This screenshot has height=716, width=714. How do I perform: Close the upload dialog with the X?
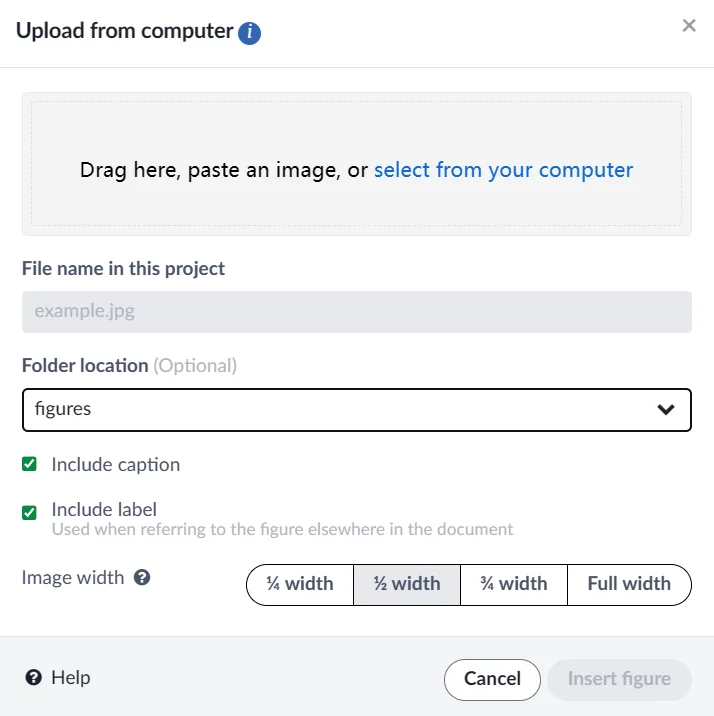[689, 26]
